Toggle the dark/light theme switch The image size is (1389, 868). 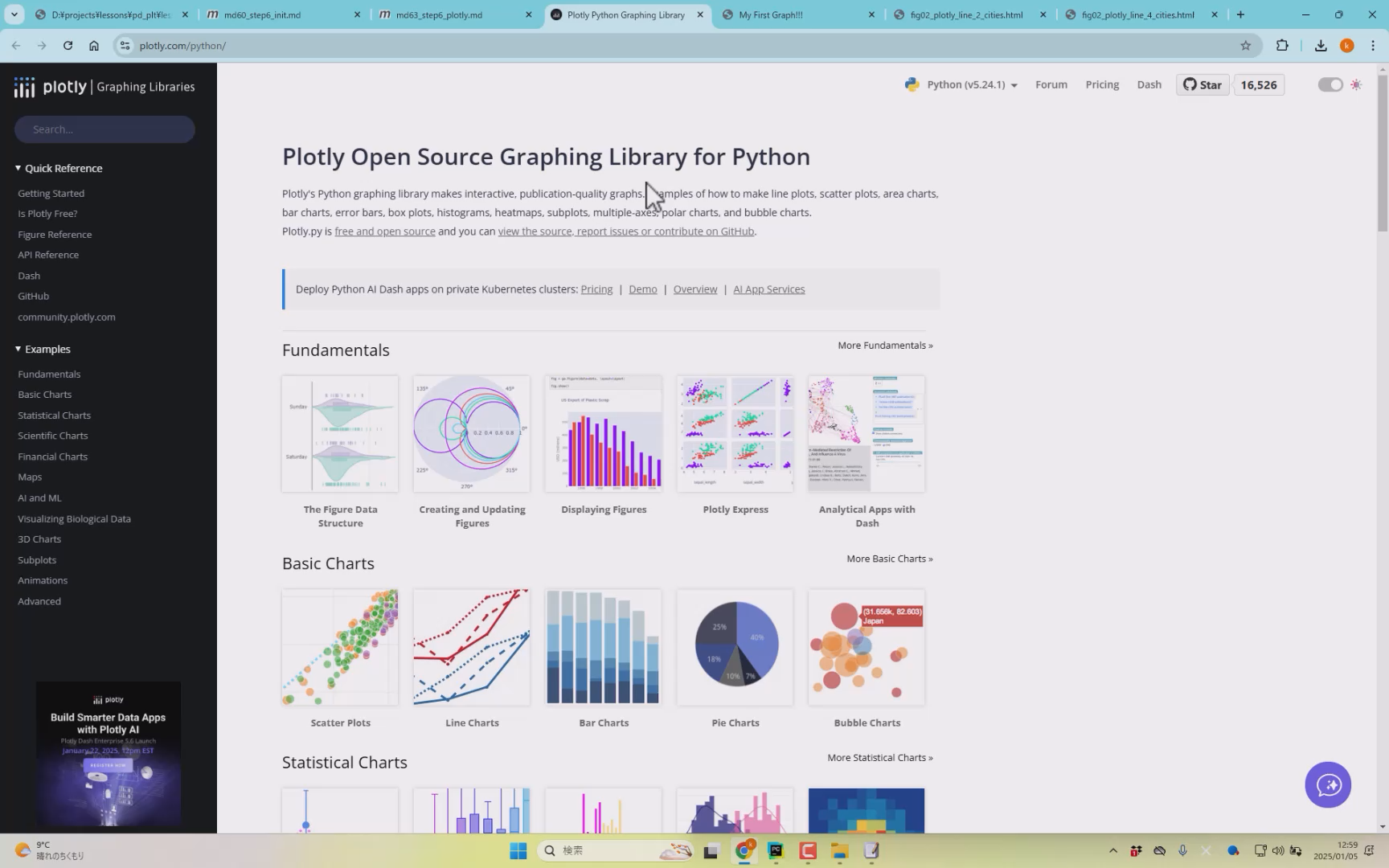coord(1330,85)
